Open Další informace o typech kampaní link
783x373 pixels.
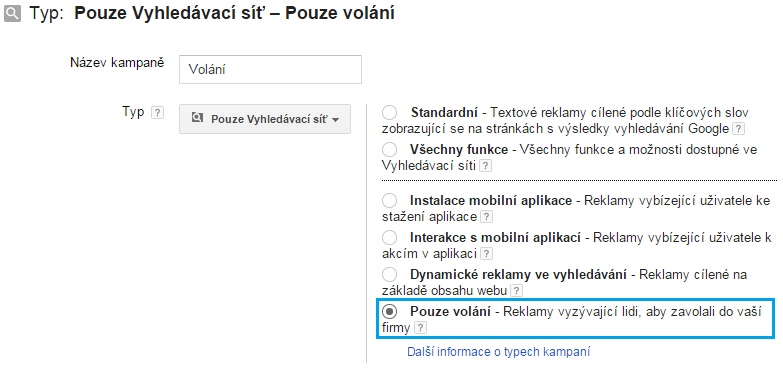(x=498, y=352)
